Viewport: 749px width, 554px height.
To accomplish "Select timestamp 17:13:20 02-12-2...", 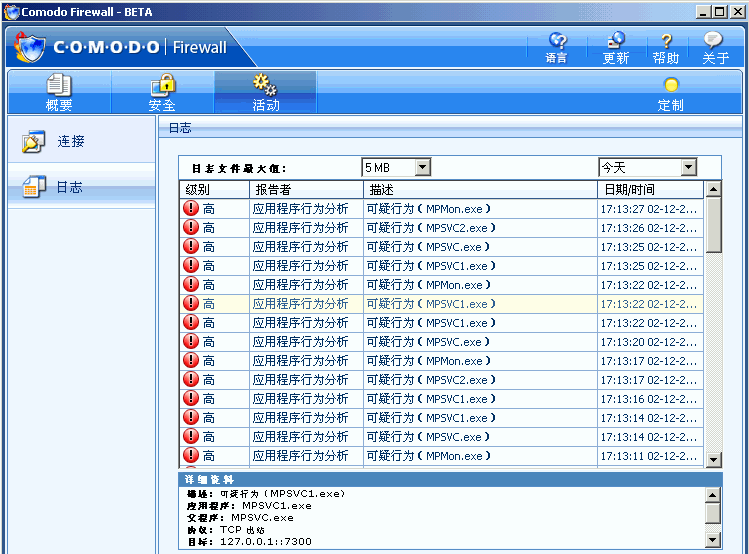I will pos(649,342).
